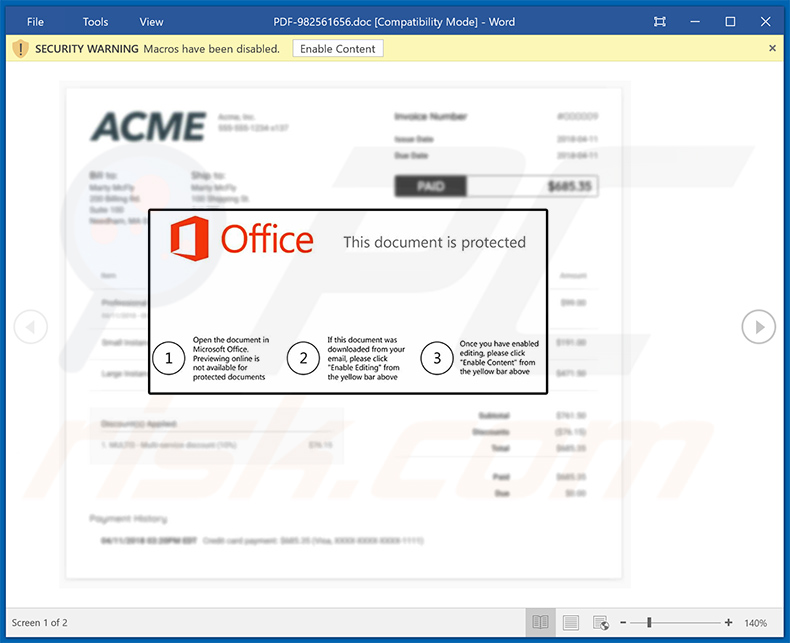Click 'Macros have been disabled.' message
This screenshot has height=643, width=790.
click(212, 49)
